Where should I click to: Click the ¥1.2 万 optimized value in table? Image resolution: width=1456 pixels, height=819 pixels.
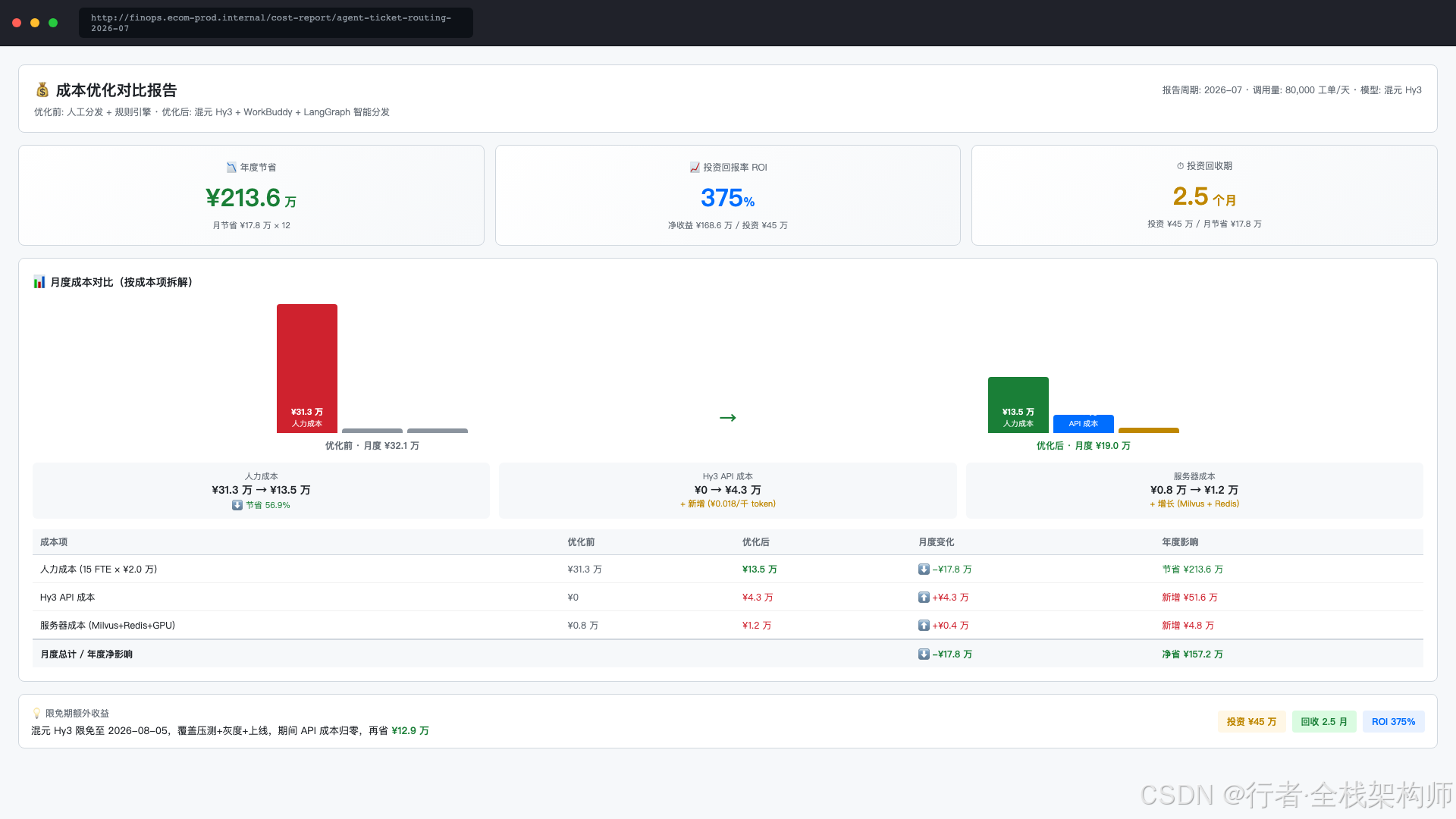[x=757, y=626]
